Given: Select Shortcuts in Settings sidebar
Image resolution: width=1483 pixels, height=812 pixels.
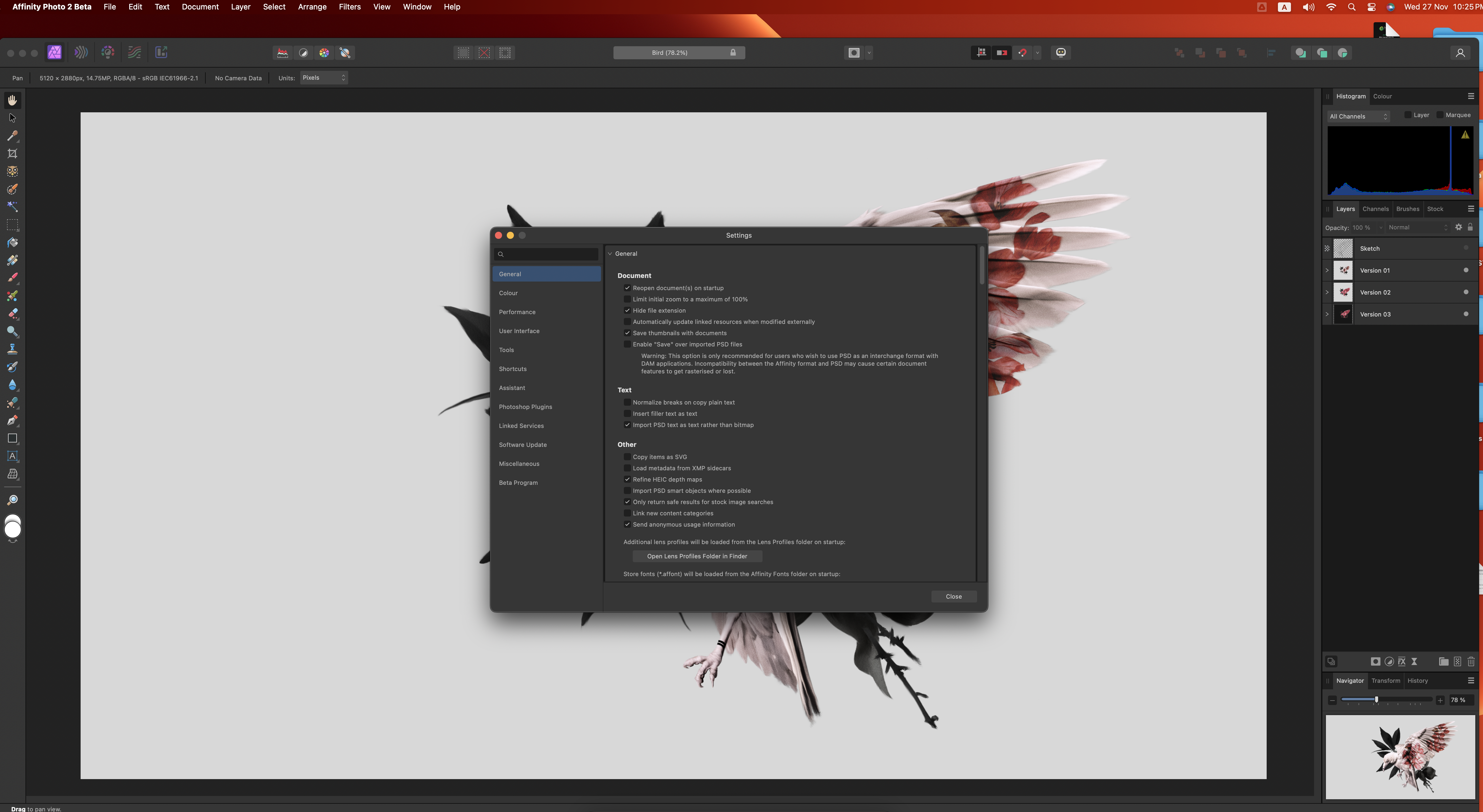Looking at the screenshot, I should coord(546,369).
